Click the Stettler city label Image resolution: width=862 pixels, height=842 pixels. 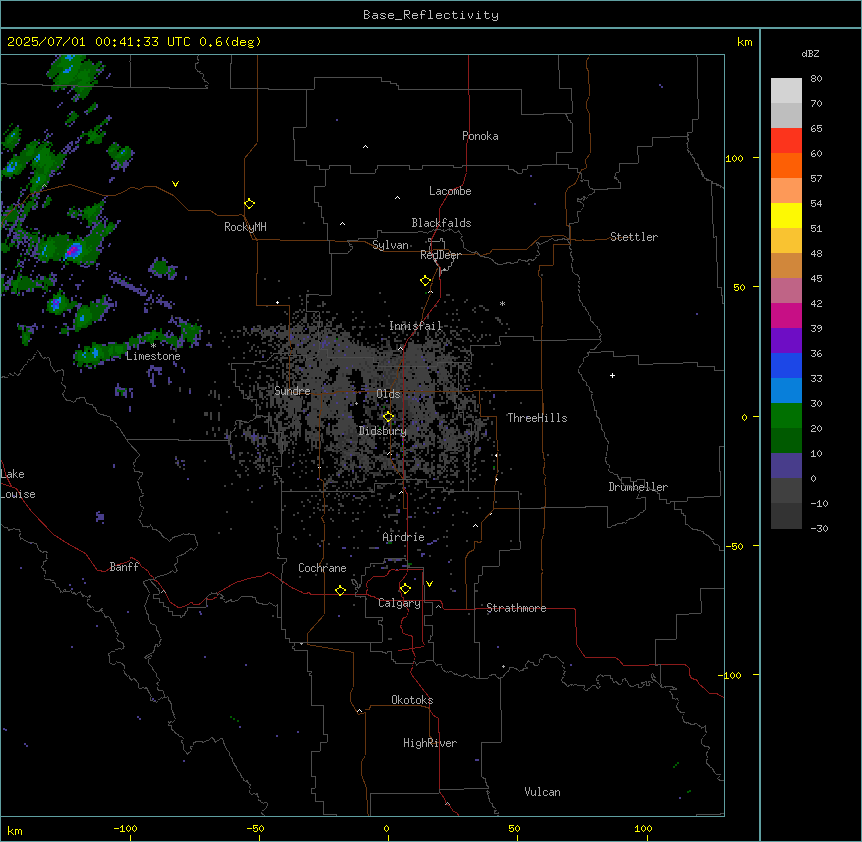point(634,237)
